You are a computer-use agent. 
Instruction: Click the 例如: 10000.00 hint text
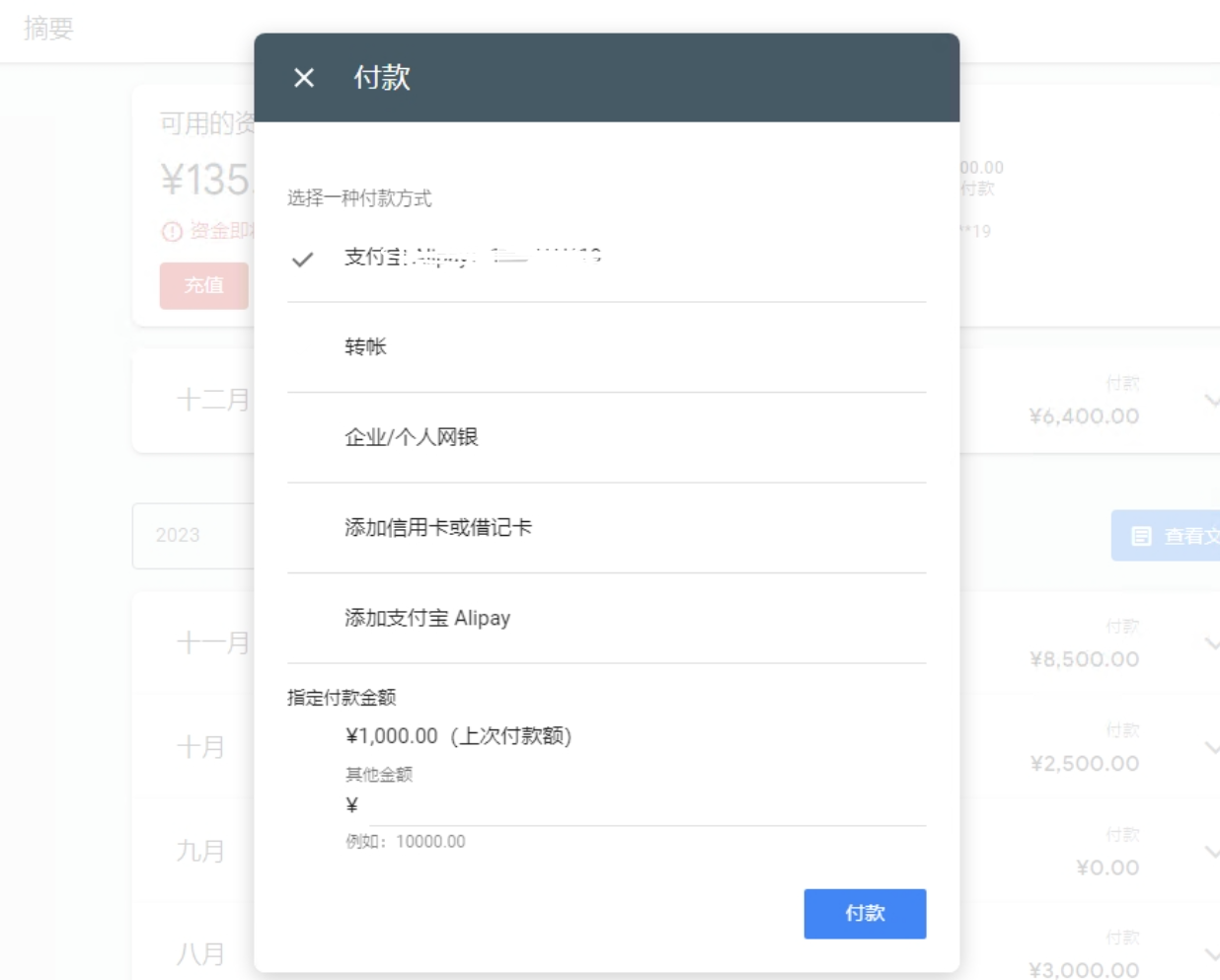click(406, 842)
